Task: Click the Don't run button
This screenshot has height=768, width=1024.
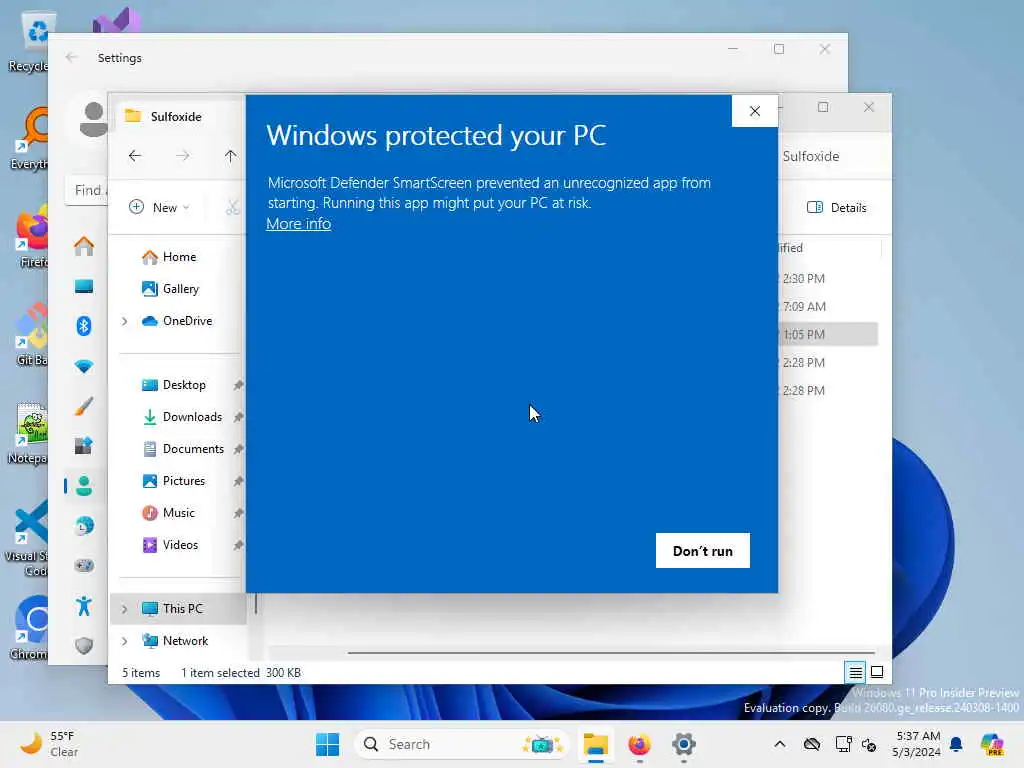Action: [703, 551]
